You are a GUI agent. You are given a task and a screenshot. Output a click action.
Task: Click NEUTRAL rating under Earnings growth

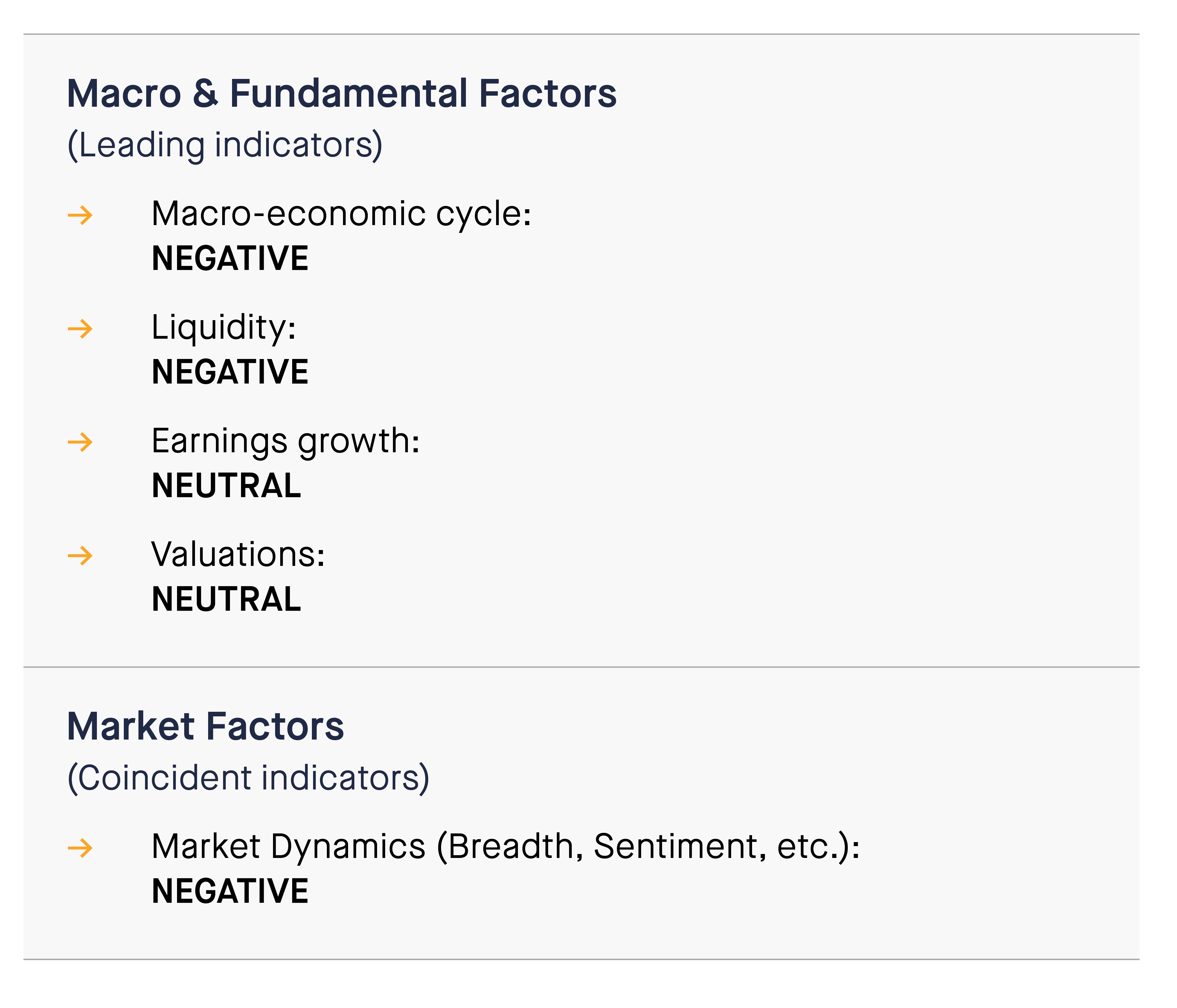click(x=227, y=486)
